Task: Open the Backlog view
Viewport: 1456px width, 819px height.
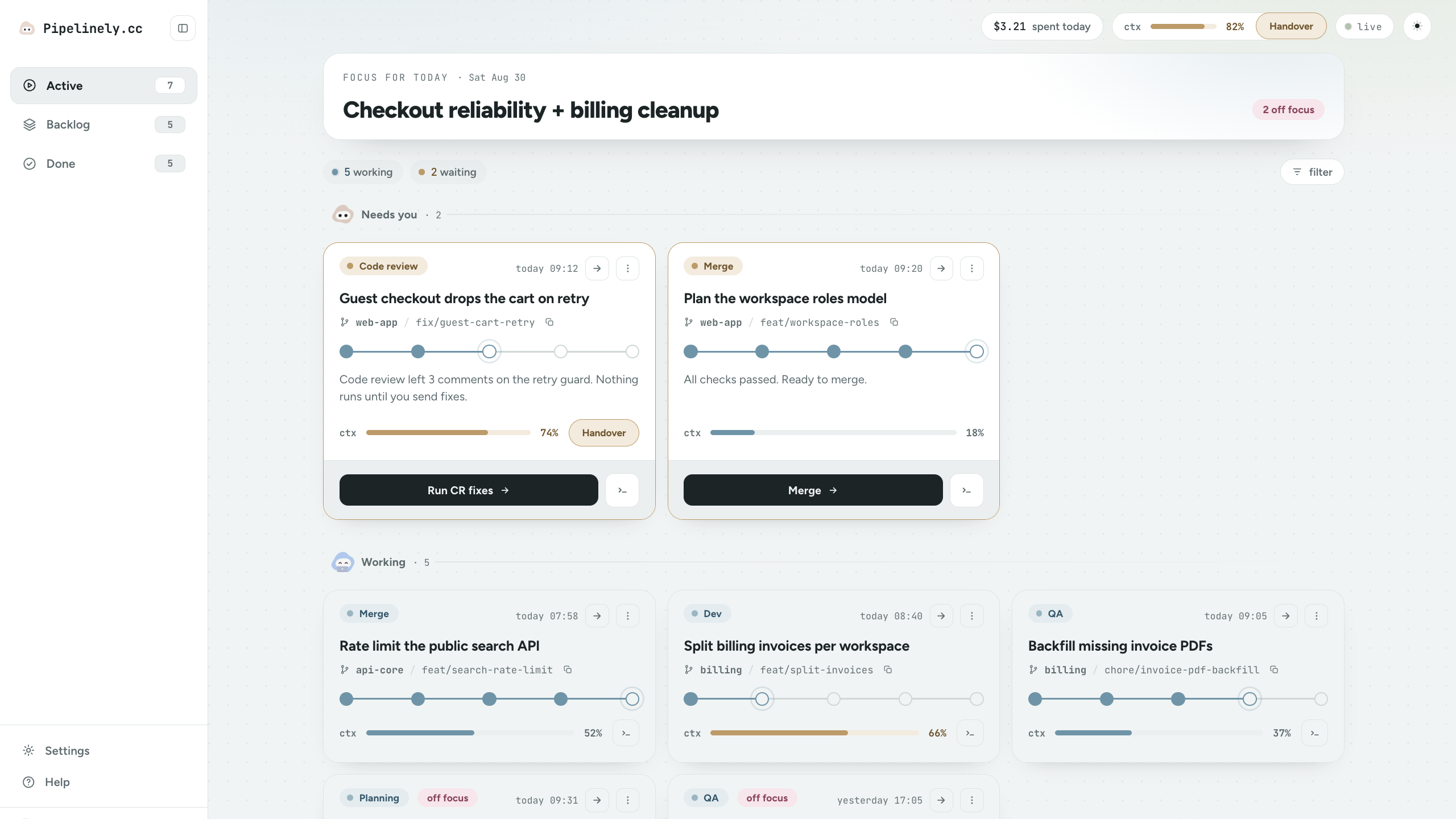Action: tap(104, 125)
